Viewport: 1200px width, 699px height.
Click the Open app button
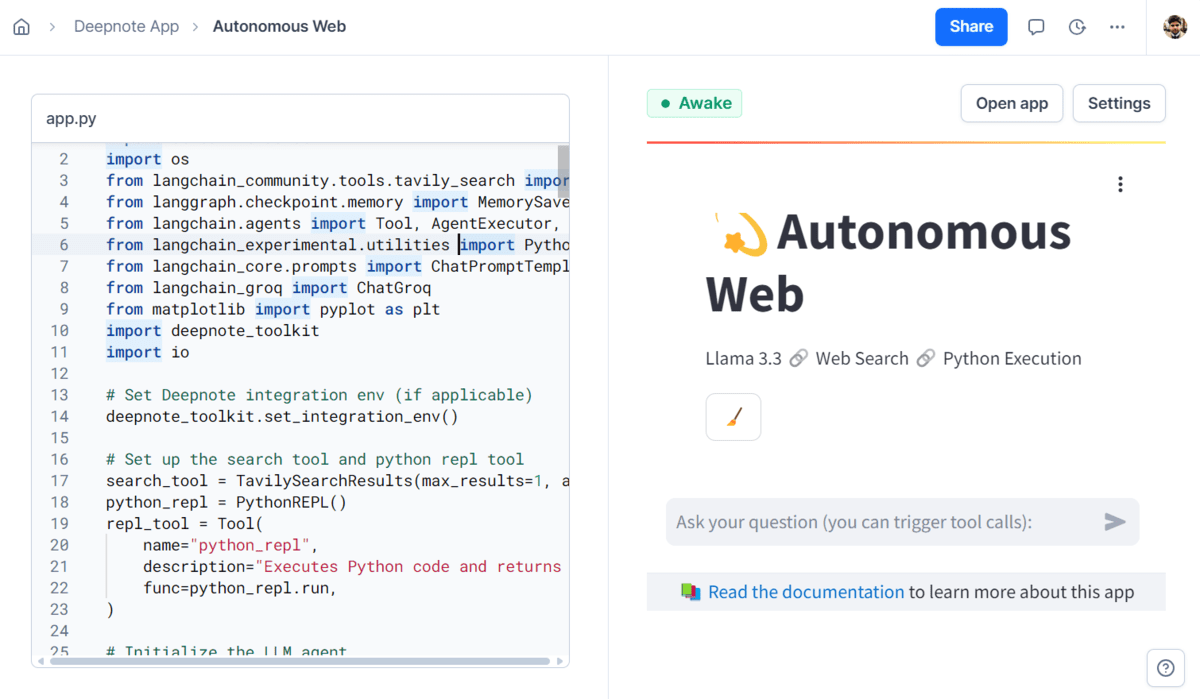[1012, 103]
